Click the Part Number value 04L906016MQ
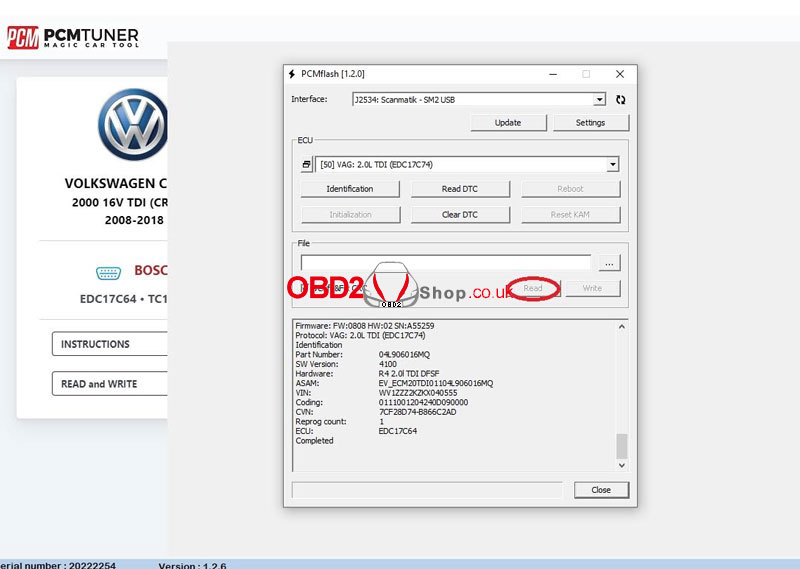 404,355
